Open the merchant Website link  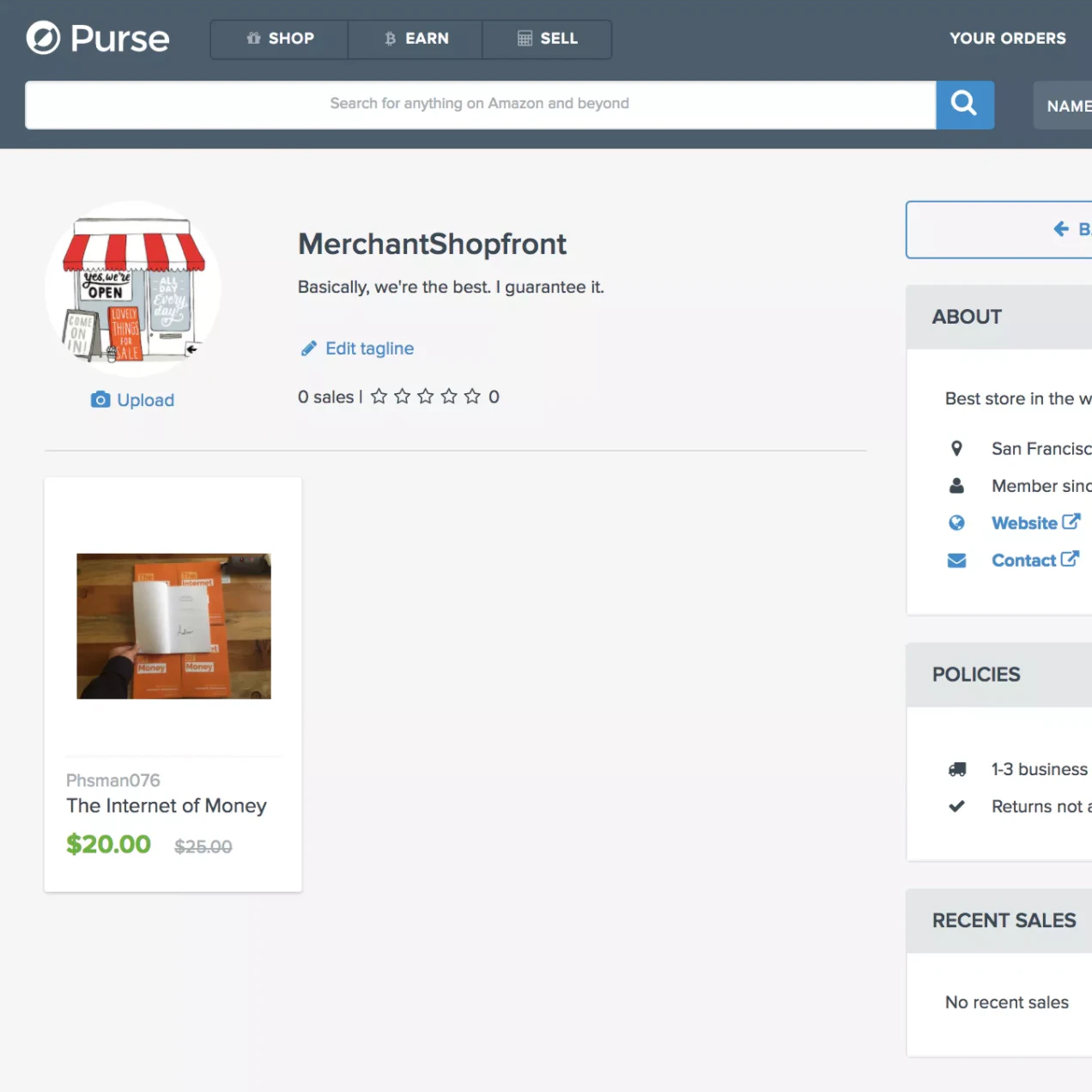click(x=1025, y=522)
